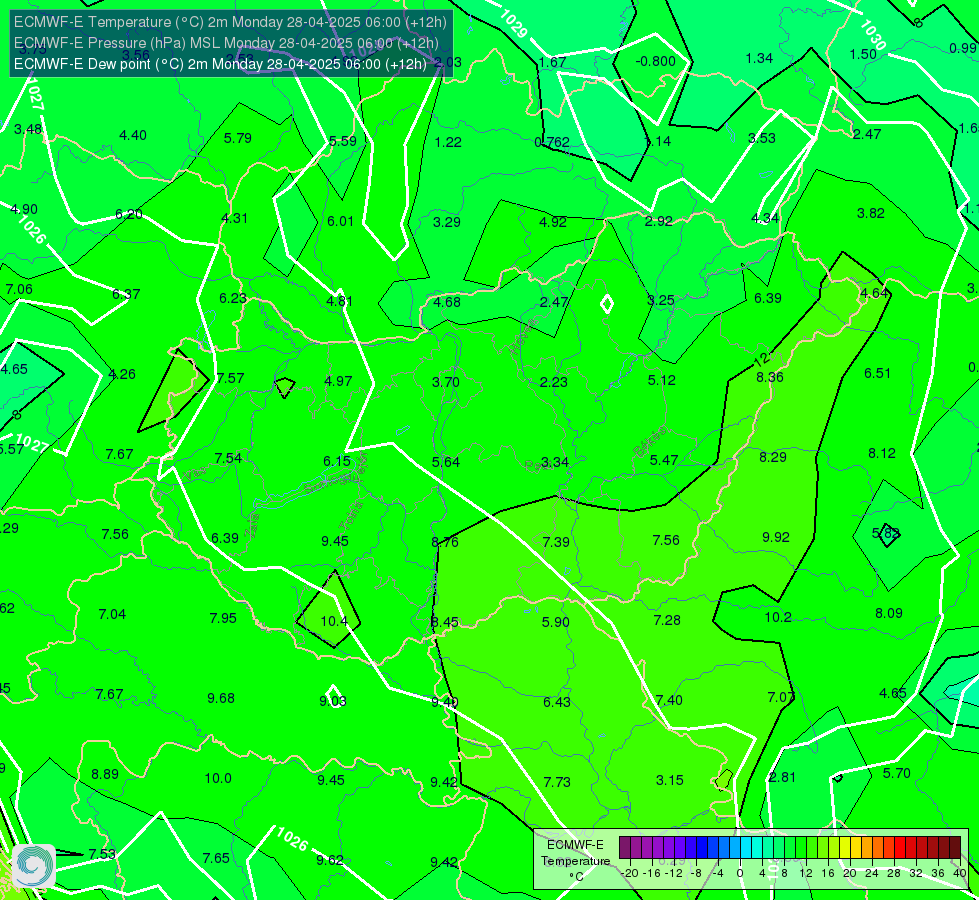Click the dew point value 9.68

click(x=221, y=698)
